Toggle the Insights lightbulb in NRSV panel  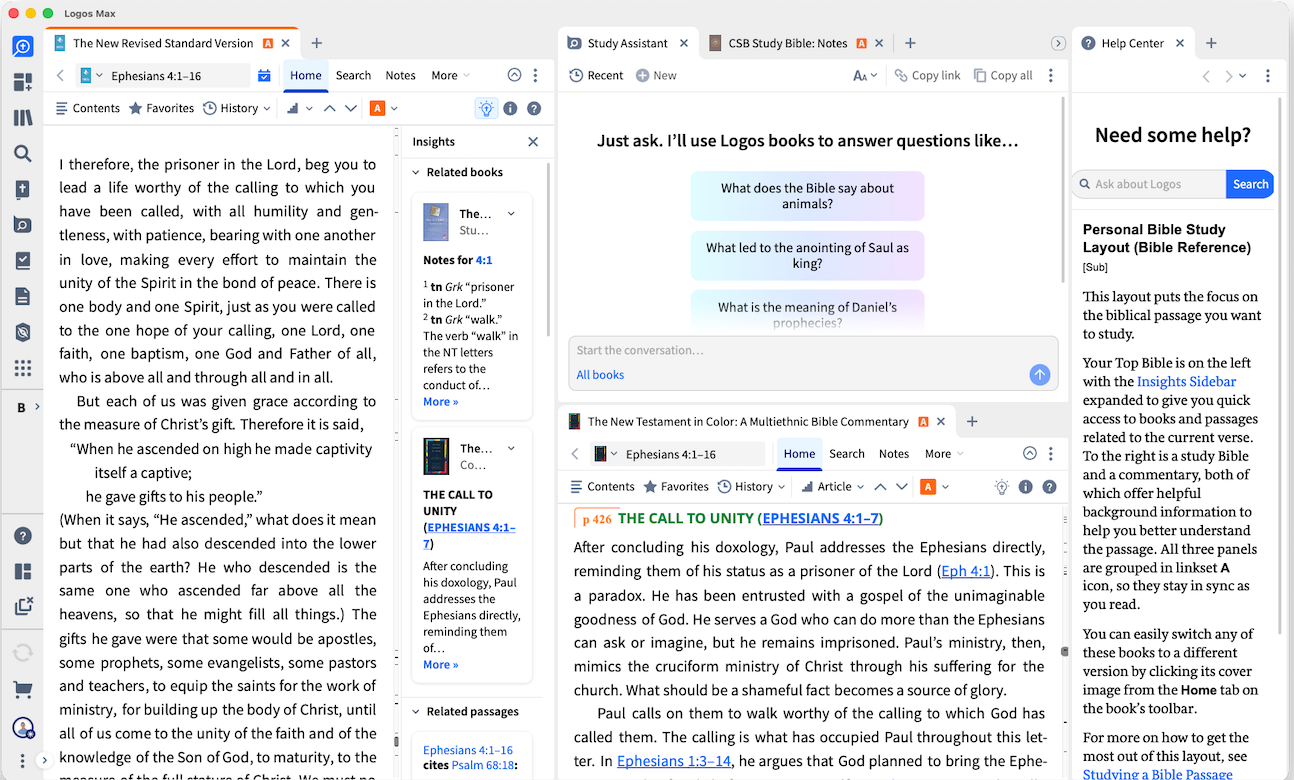pyautogui.click(x=486, y=108)
